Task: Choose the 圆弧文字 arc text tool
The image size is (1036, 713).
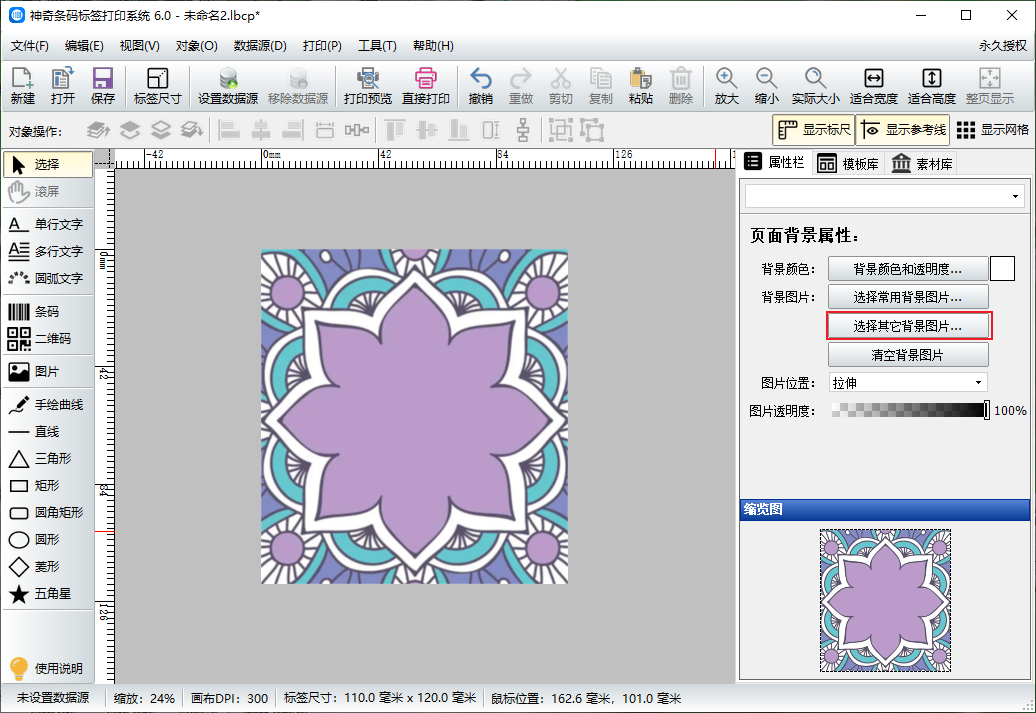Action: click(47, 278)
